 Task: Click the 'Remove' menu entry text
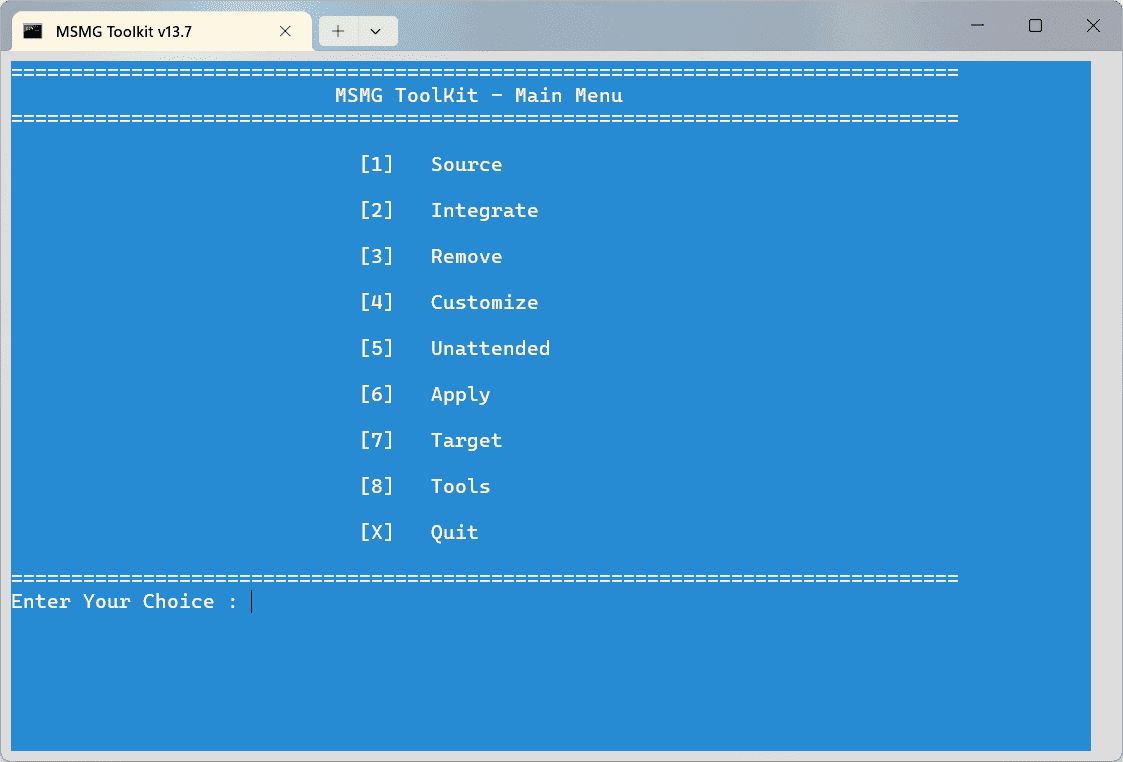[466, 256]
